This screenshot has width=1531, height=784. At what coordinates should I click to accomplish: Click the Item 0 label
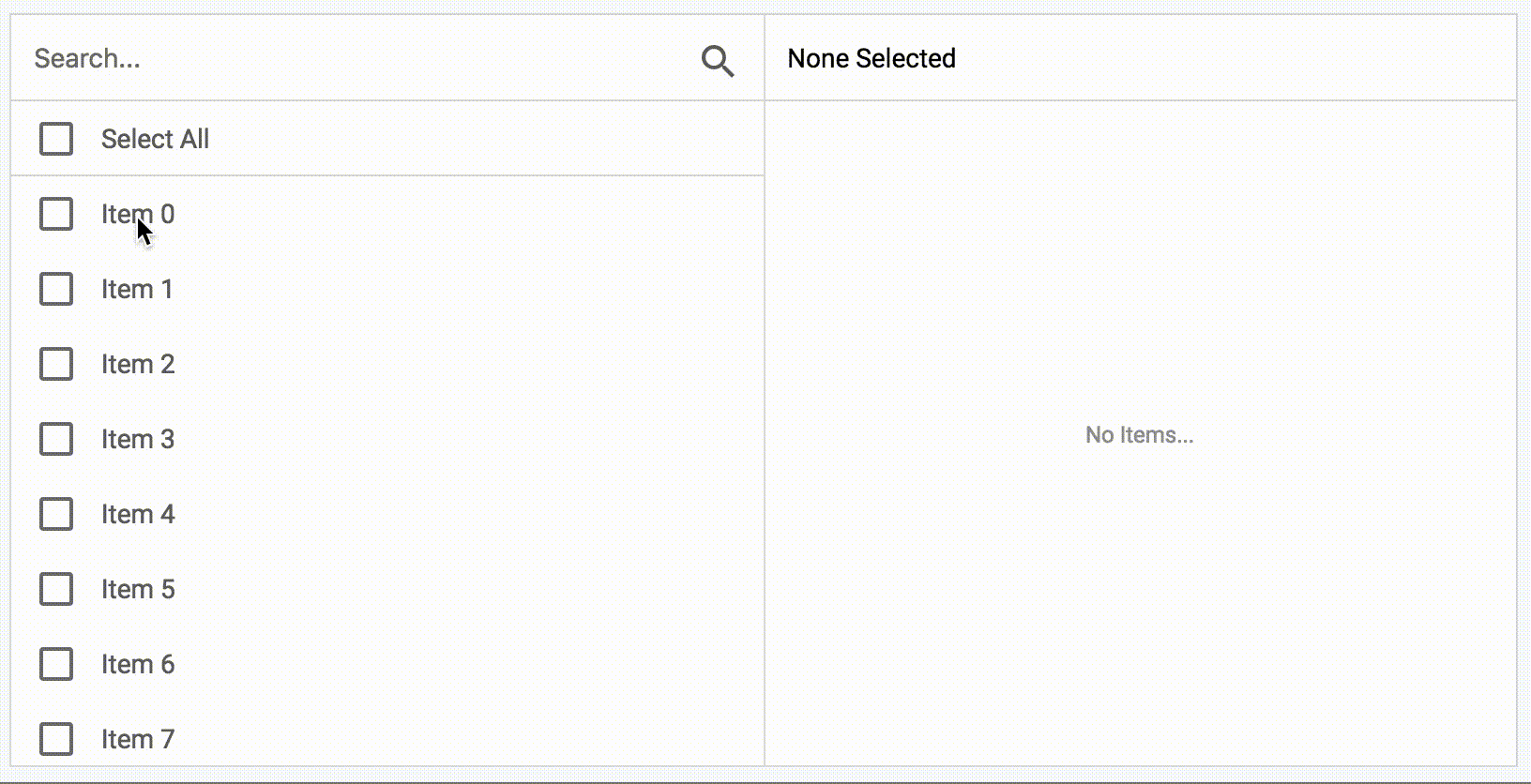(x=137, y=214)
